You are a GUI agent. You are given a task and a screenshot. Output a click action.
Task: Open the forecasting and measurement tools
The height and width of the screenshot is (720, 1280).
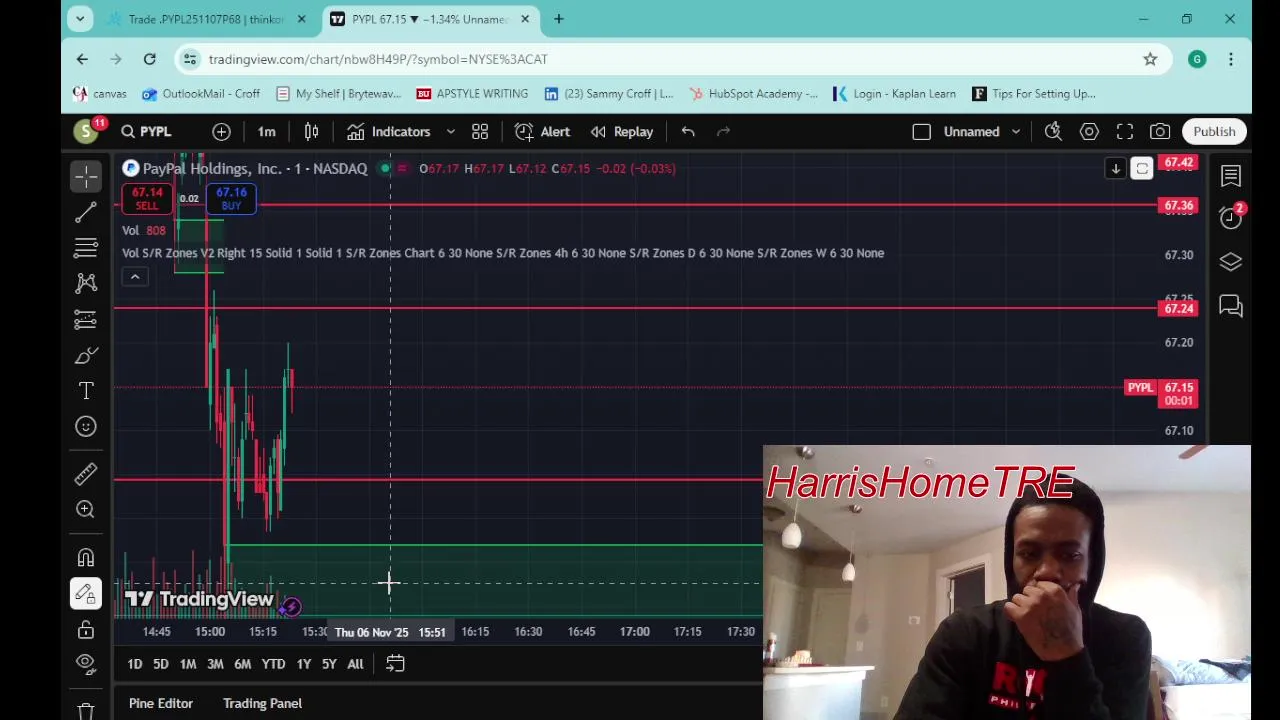tap(86, 319)
